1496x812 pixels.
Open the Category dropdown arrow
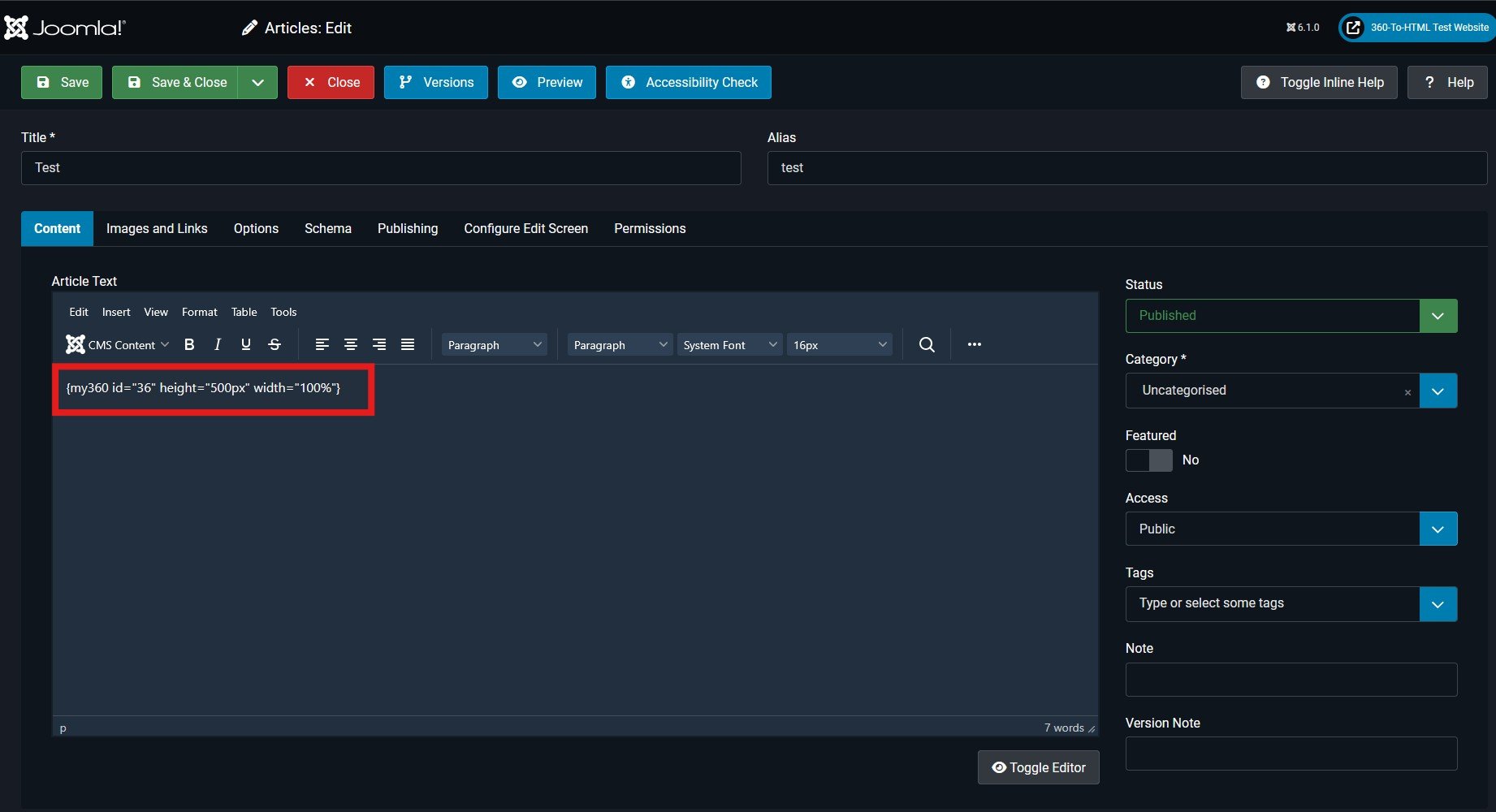click(x=1438, y=391)
